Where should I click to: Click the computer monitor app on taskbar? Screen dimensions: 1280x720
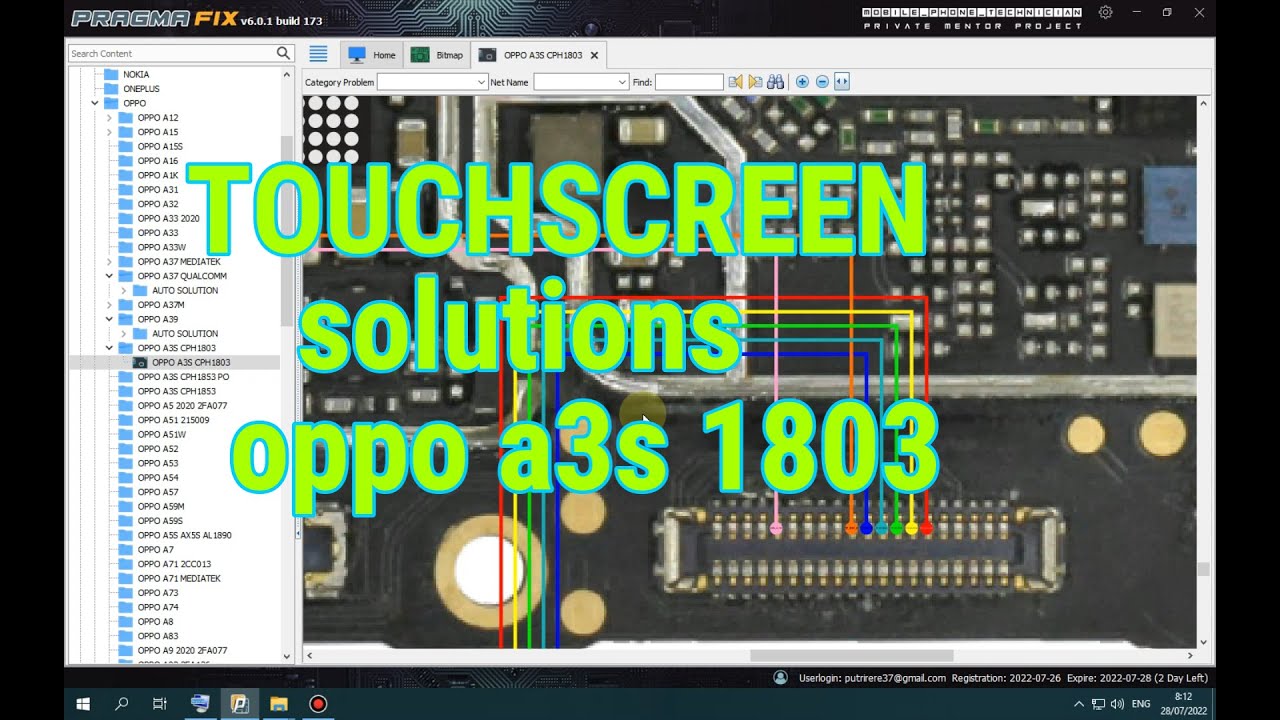point(199,704)
